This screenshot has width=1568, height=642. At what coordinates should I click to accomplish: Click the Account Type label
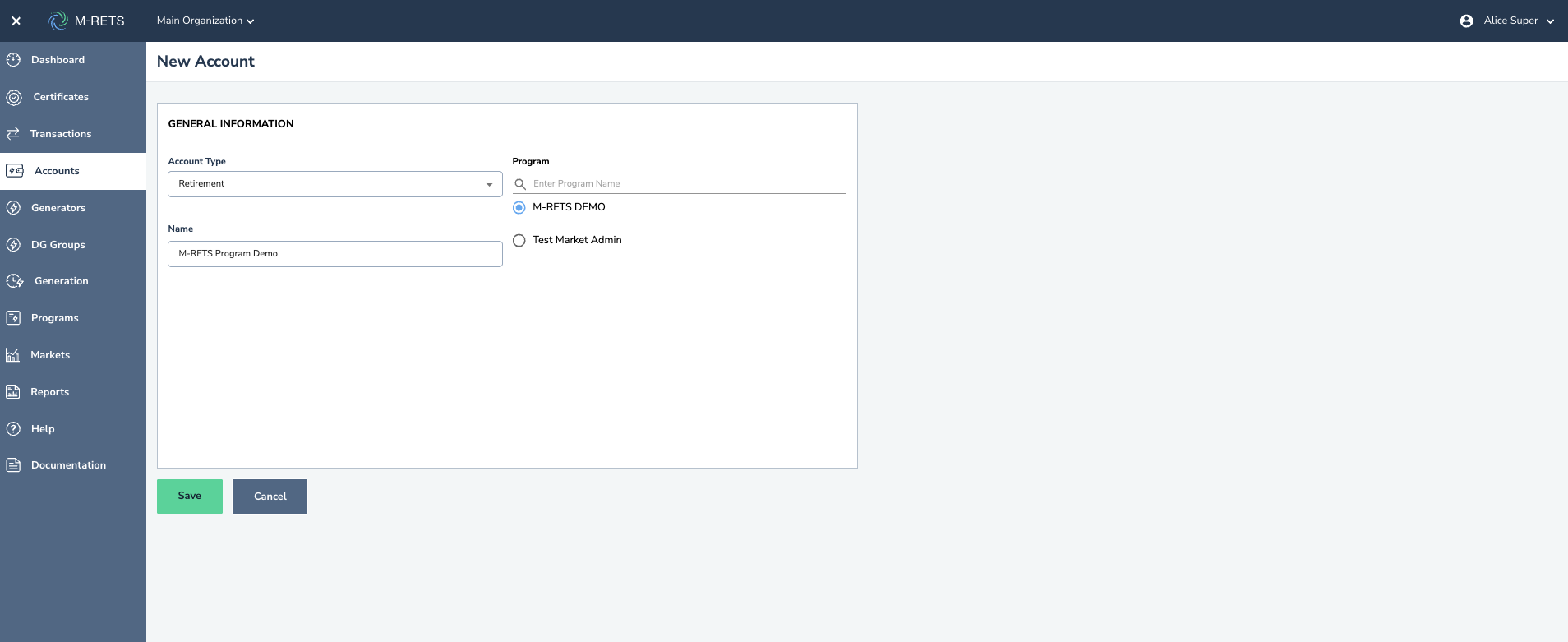(197, 162)
